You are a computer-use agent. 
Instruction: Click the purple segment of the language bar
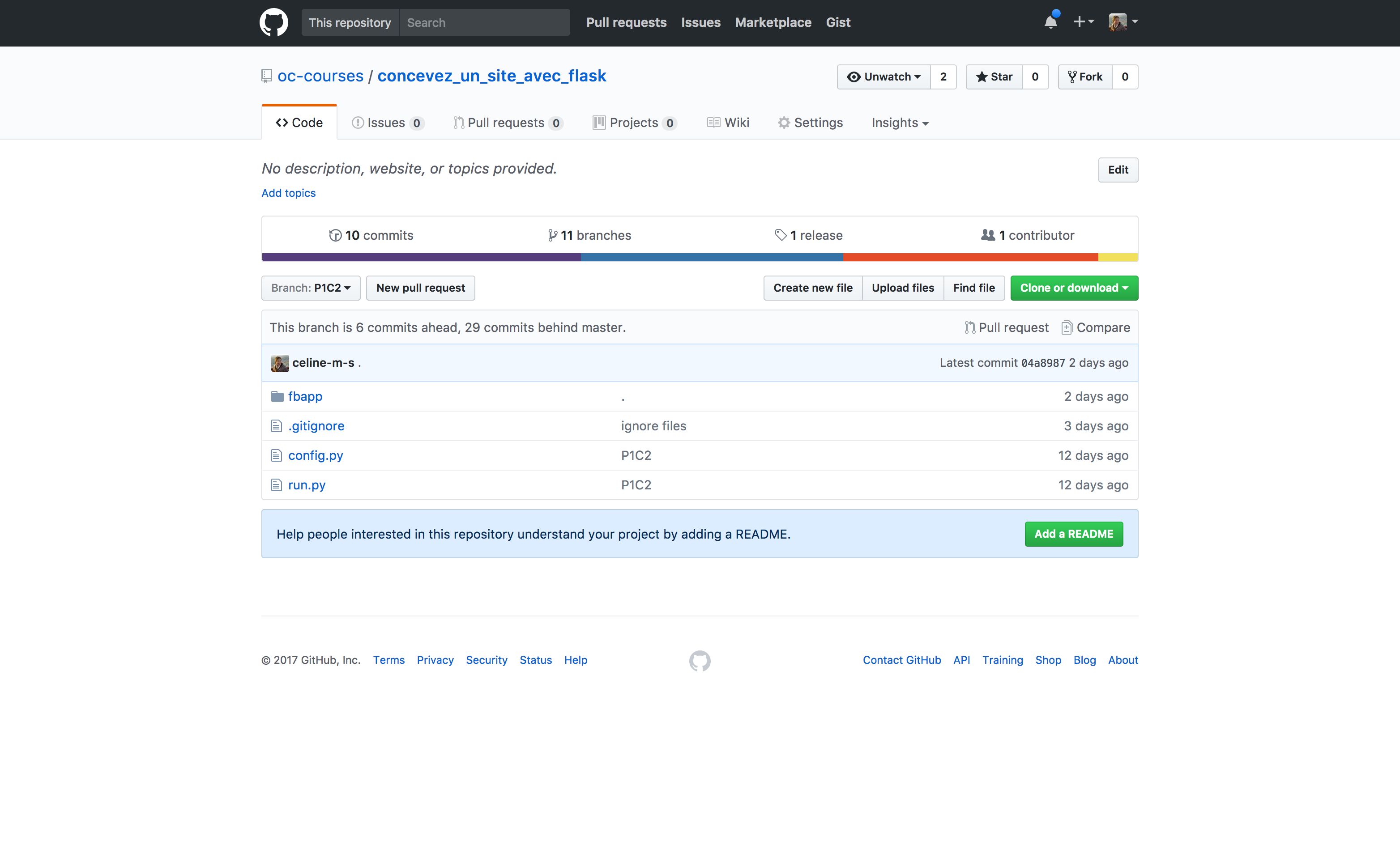pyautogui.click(x=420, y=257)
